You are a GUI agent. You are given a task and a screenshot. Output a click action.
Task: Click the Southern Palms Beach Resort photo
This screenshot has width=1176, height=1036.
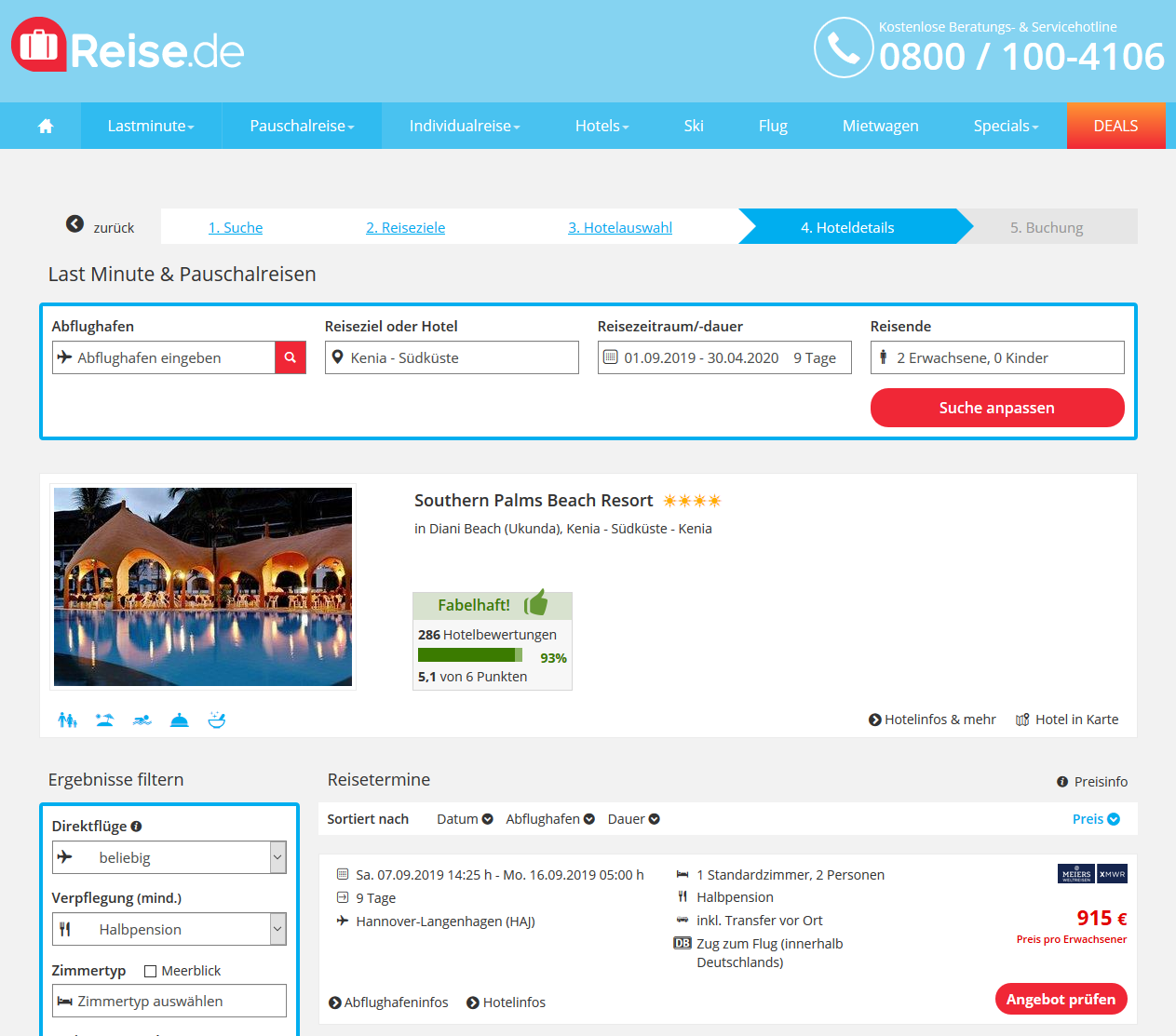point(203,586)
